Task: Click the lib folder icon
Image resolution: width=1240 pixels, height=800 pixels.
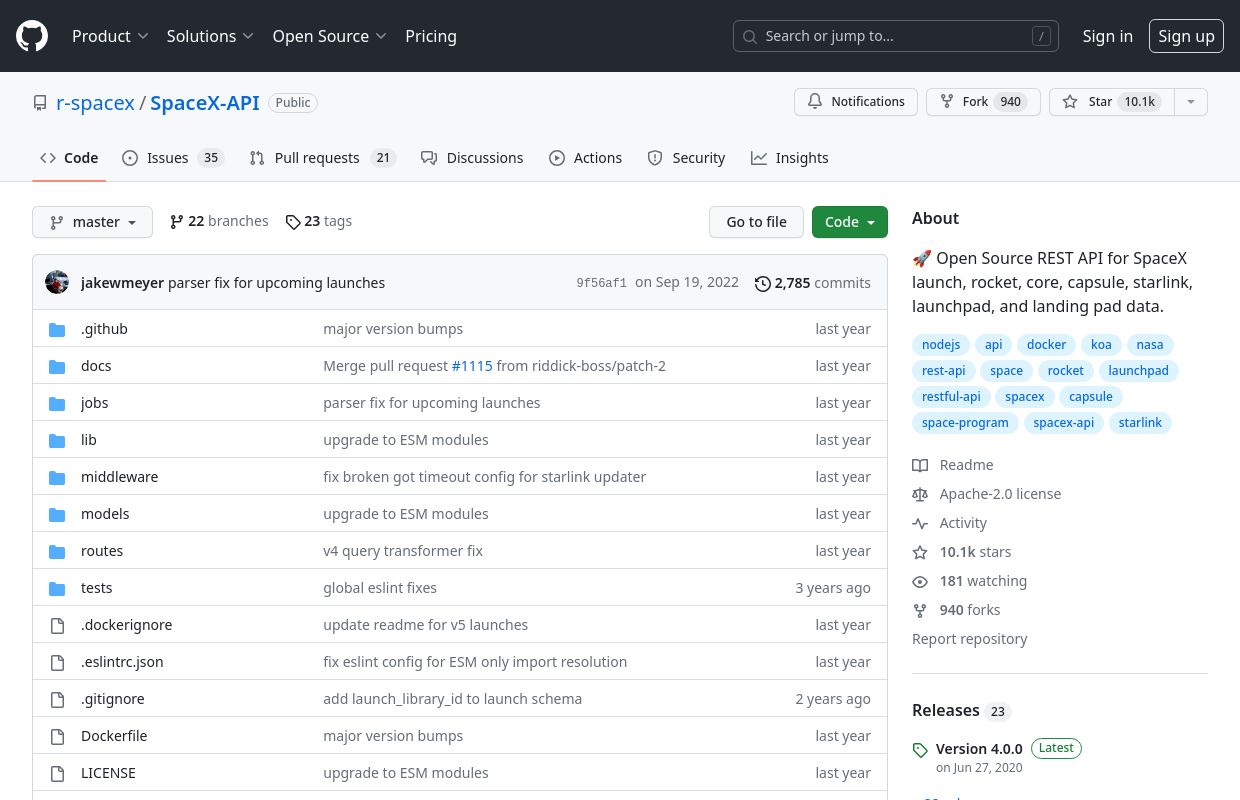Action: coord(58,440)
